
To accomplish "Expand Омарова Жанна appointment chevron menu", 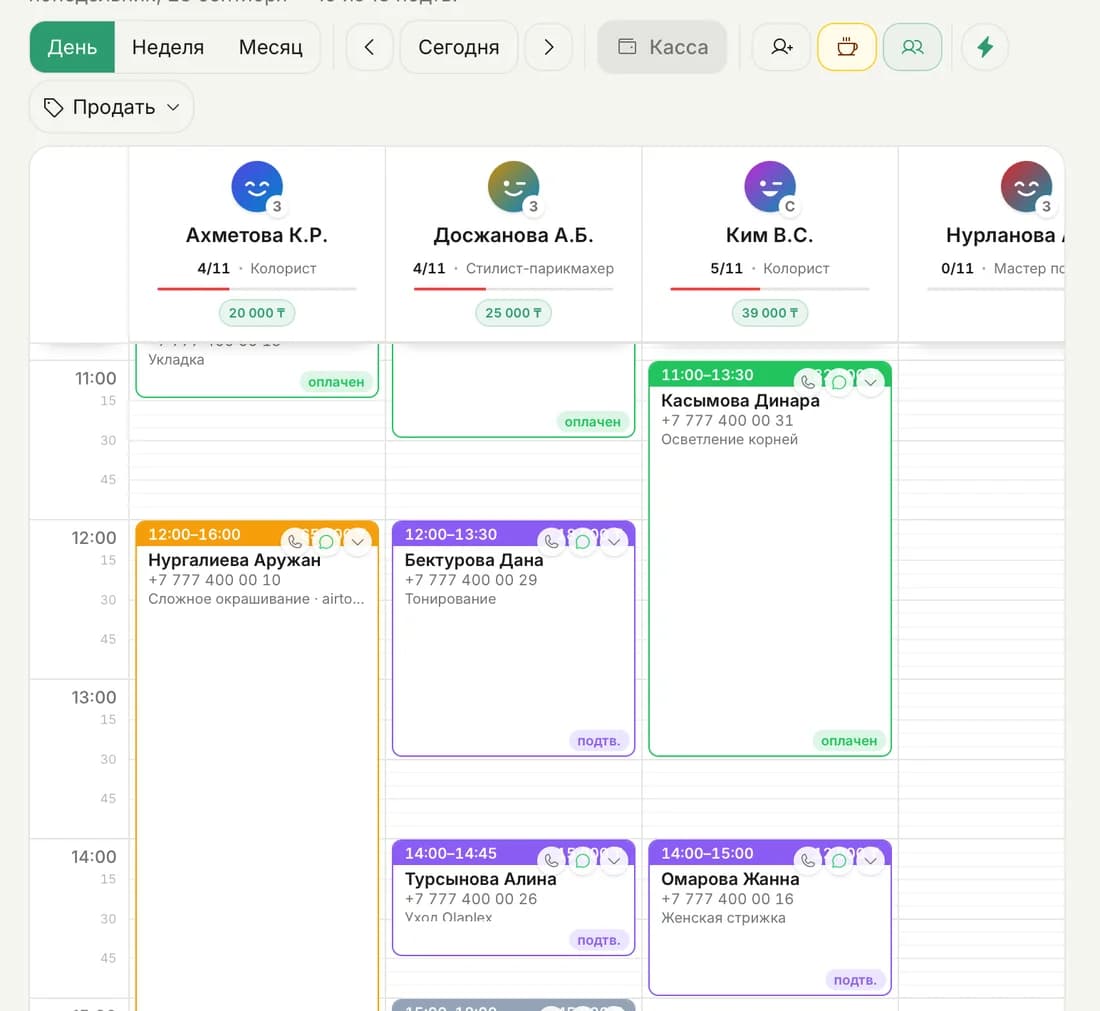I will (x=870, y=860).
